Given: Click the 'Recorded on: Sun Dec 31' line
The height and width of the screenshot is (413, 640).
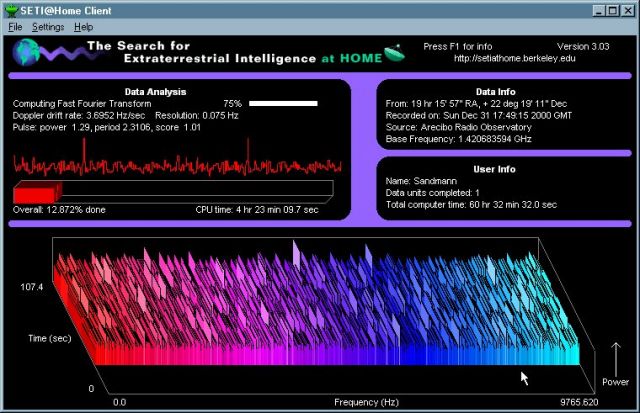Looking at the screenshot, I should [479, 115].
